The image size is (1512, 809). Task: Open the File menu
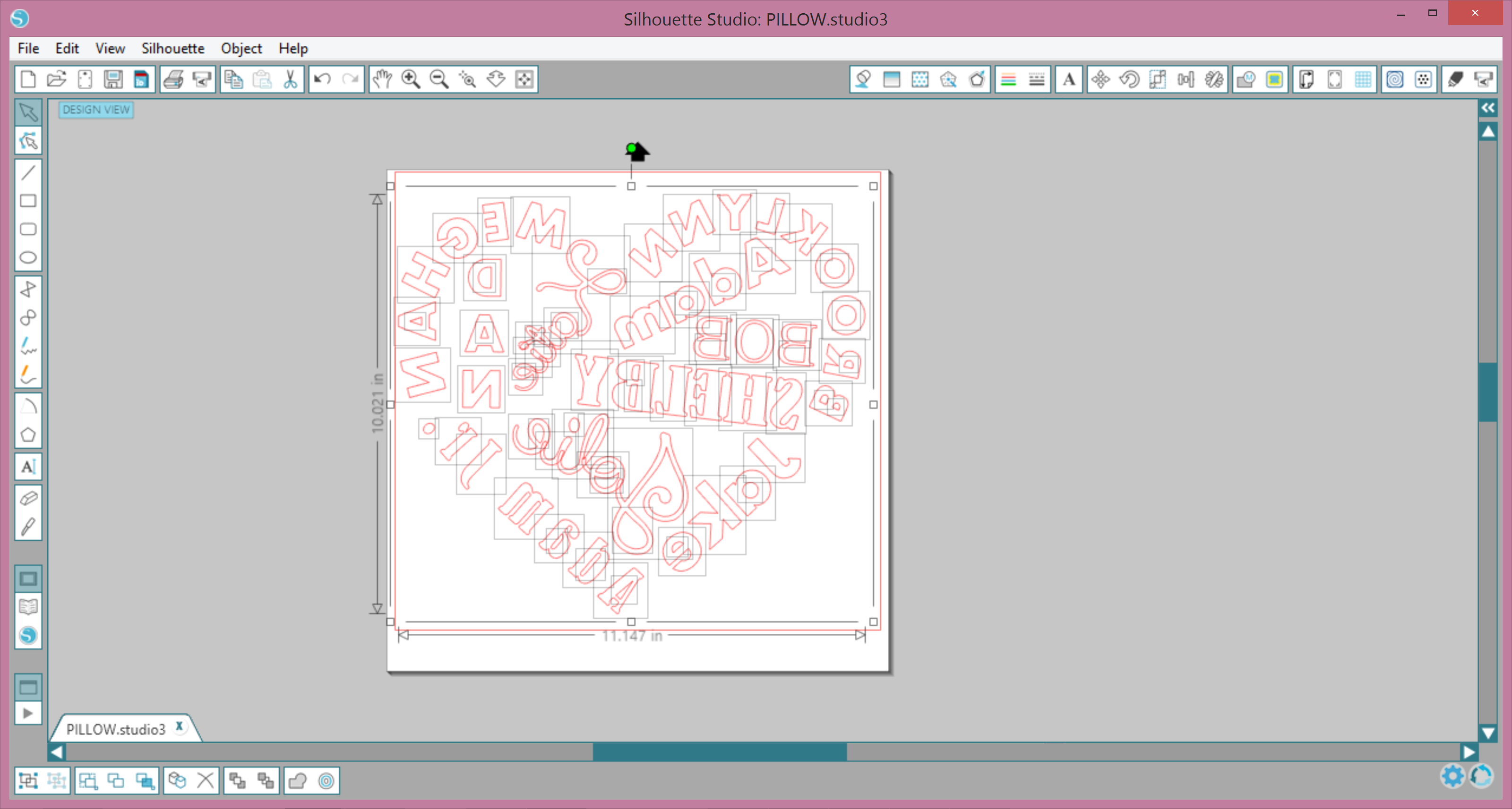pyautogui.click(x=28, y=48)
